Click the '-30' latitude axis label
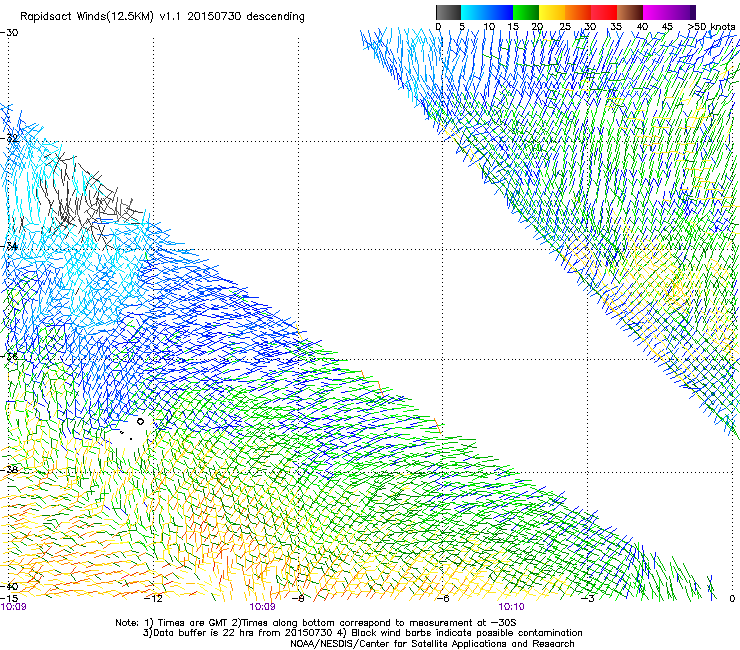This screenshot has width=740, height=650. (x=9, y=33)
